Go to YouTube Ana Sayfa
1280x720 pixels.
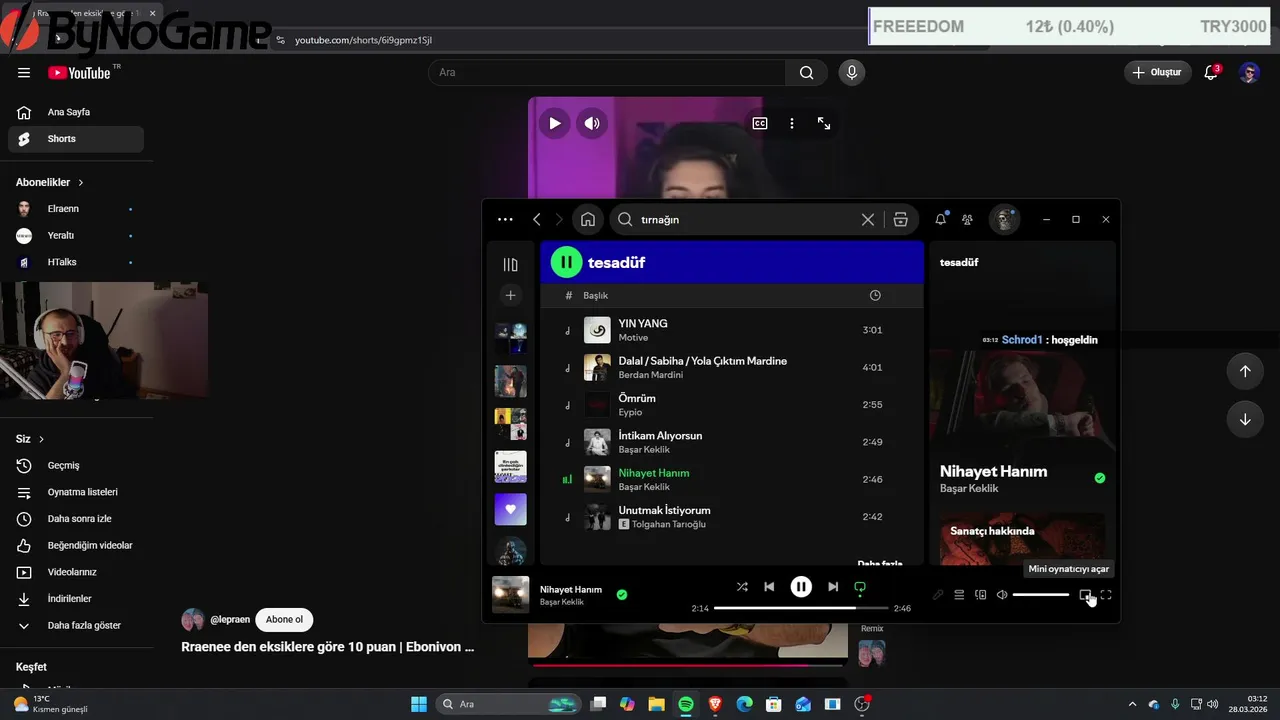(x=76, y=112)
